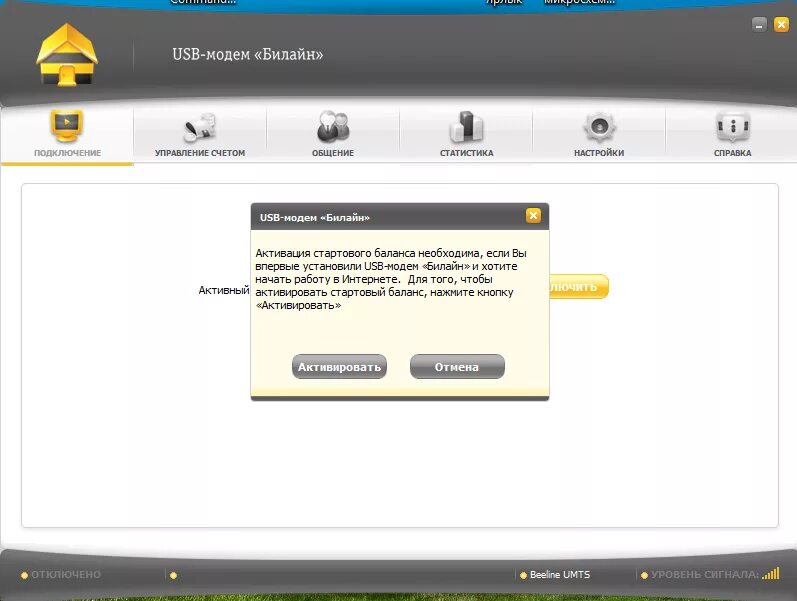Open the Настройки gear icon

pos(599,126)
